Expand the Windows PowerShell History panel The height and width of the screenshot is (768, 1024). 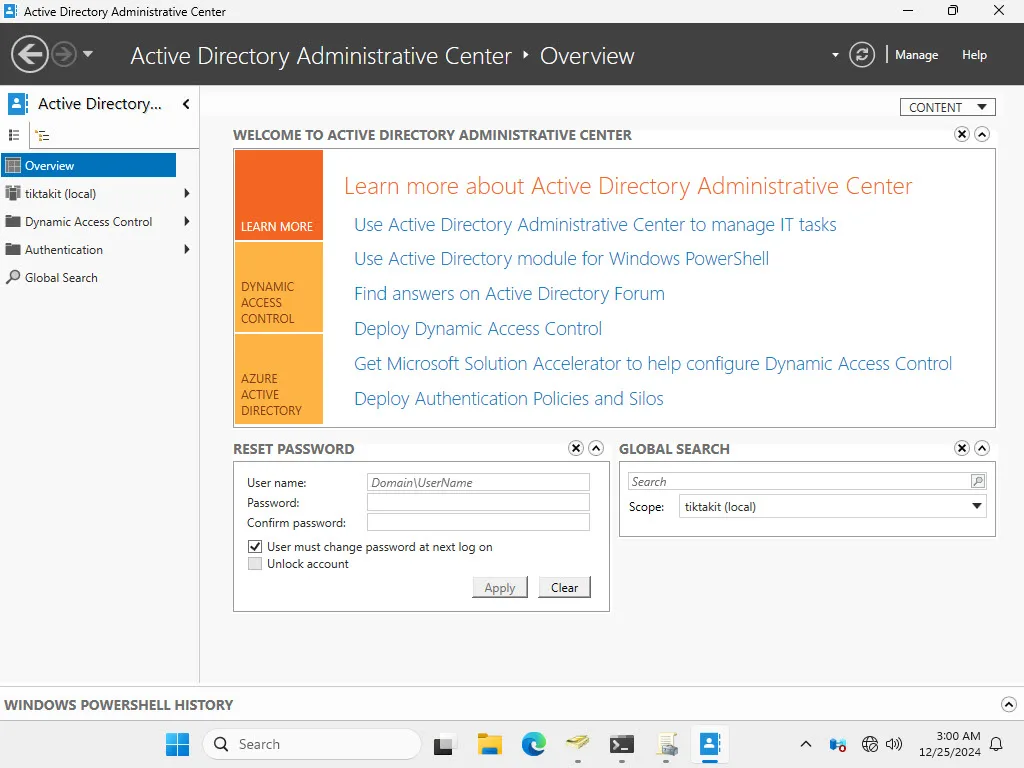pos(1008,704)
